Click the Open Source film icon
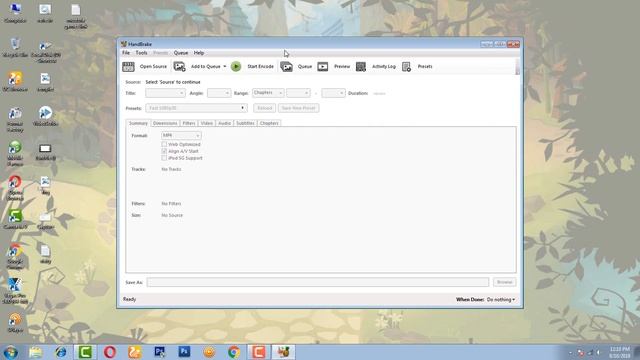The image size is (640, 360). pyautogui.click(x=128, y=67)
